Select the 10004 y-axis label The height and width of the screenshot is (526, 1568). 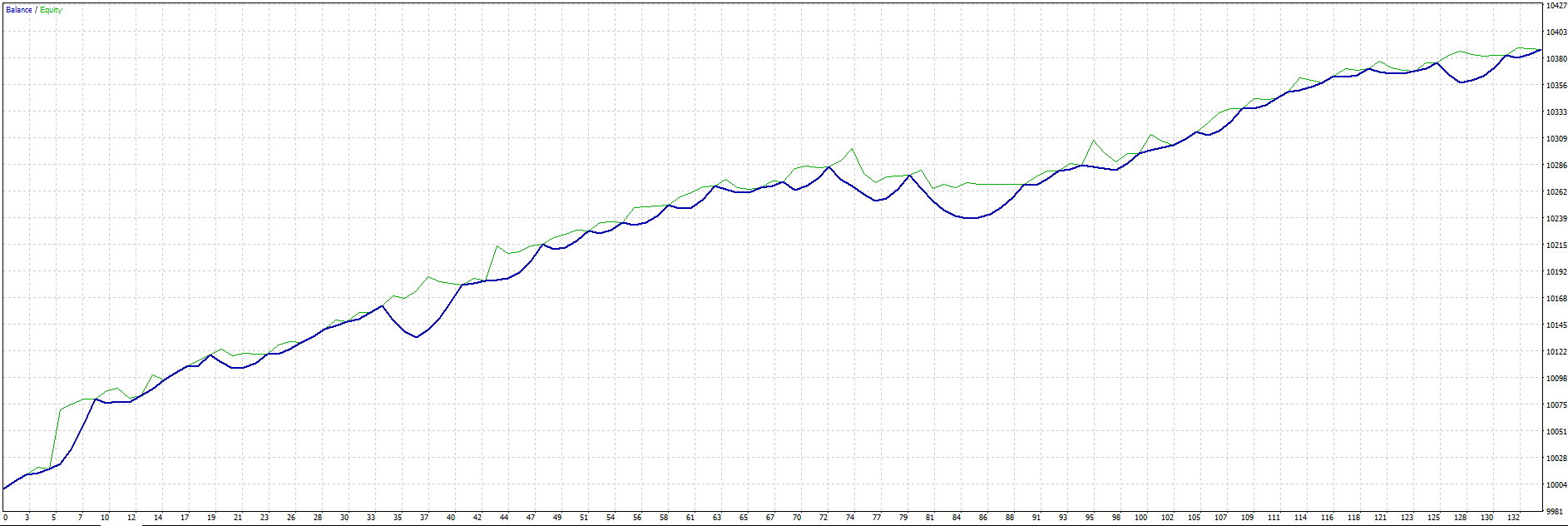pos(1556,484)
